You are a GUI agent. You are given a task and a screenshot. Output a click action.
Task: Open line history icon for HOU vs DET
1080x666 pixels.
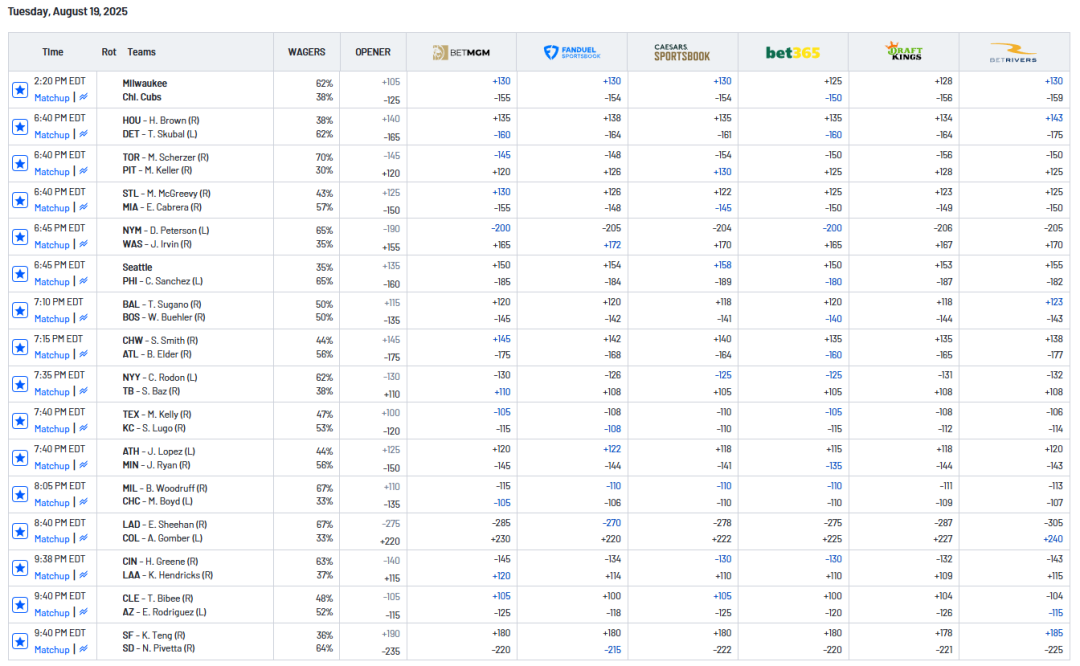(83, 134)
